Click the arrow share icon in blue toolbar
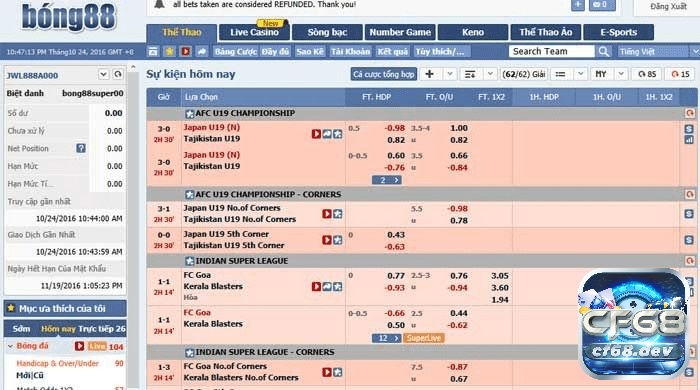The image size is (700, 390). point(201,51)
